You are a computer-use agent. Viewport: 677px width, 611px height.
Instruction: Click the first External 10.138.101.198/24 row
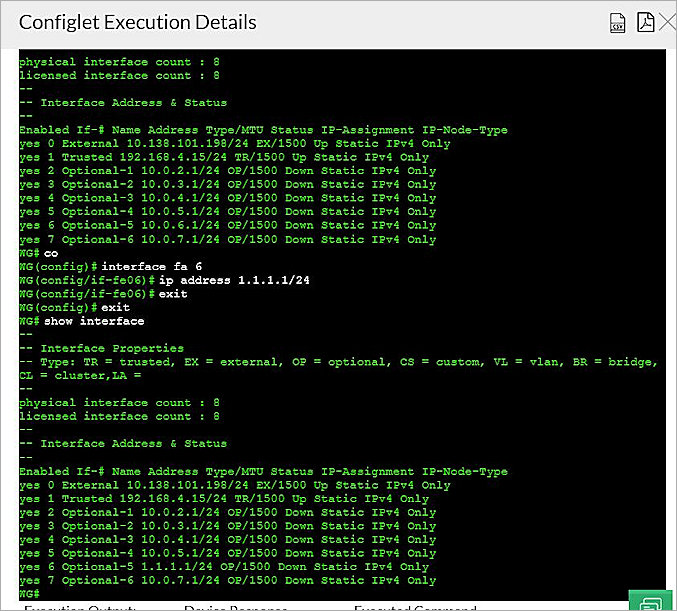[235, 143]
